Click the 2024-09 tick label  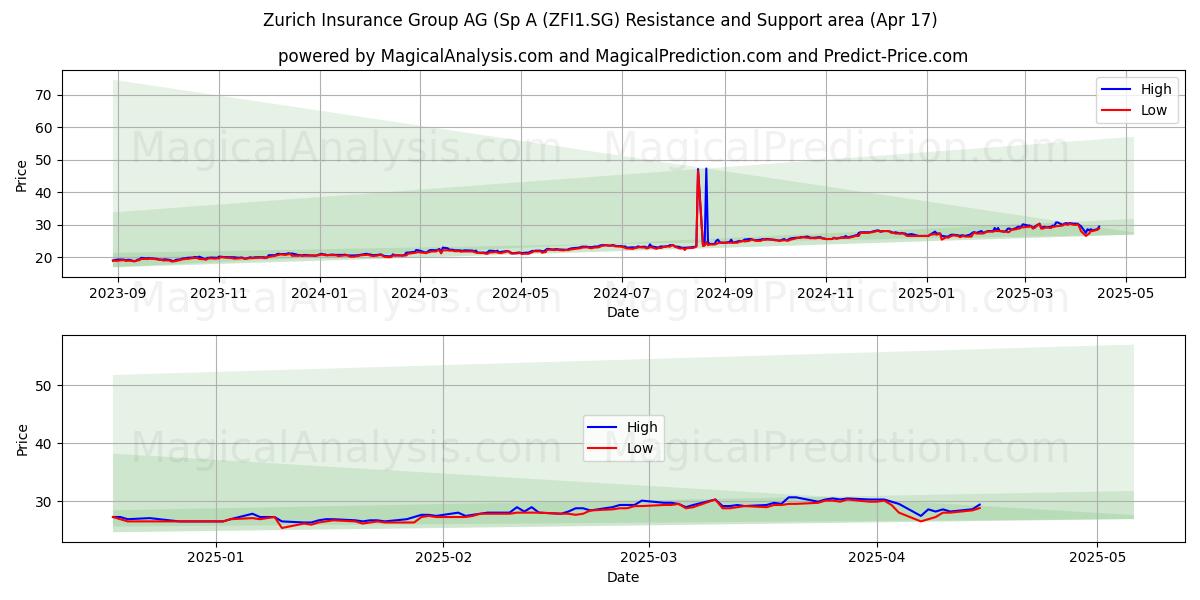724,293
